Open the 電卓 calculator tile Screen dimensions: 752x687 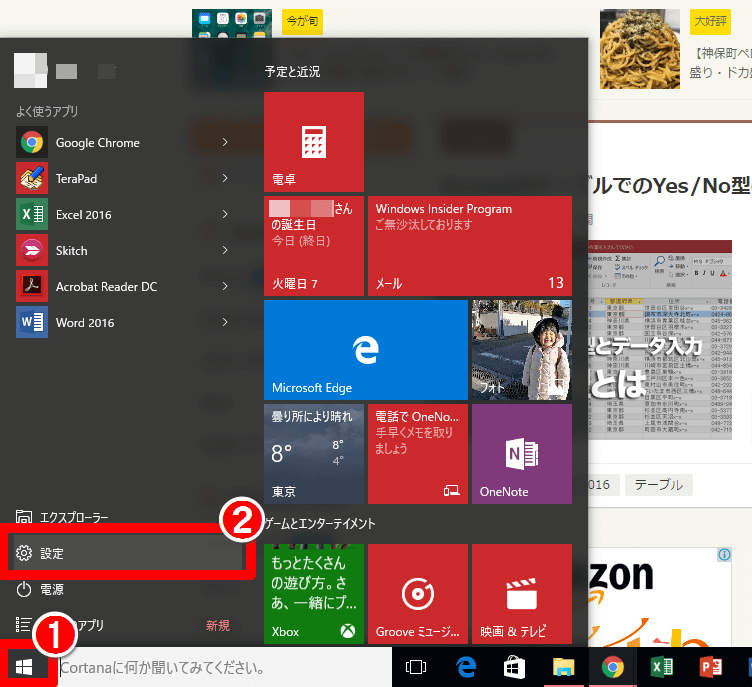(x=314, y=142)
